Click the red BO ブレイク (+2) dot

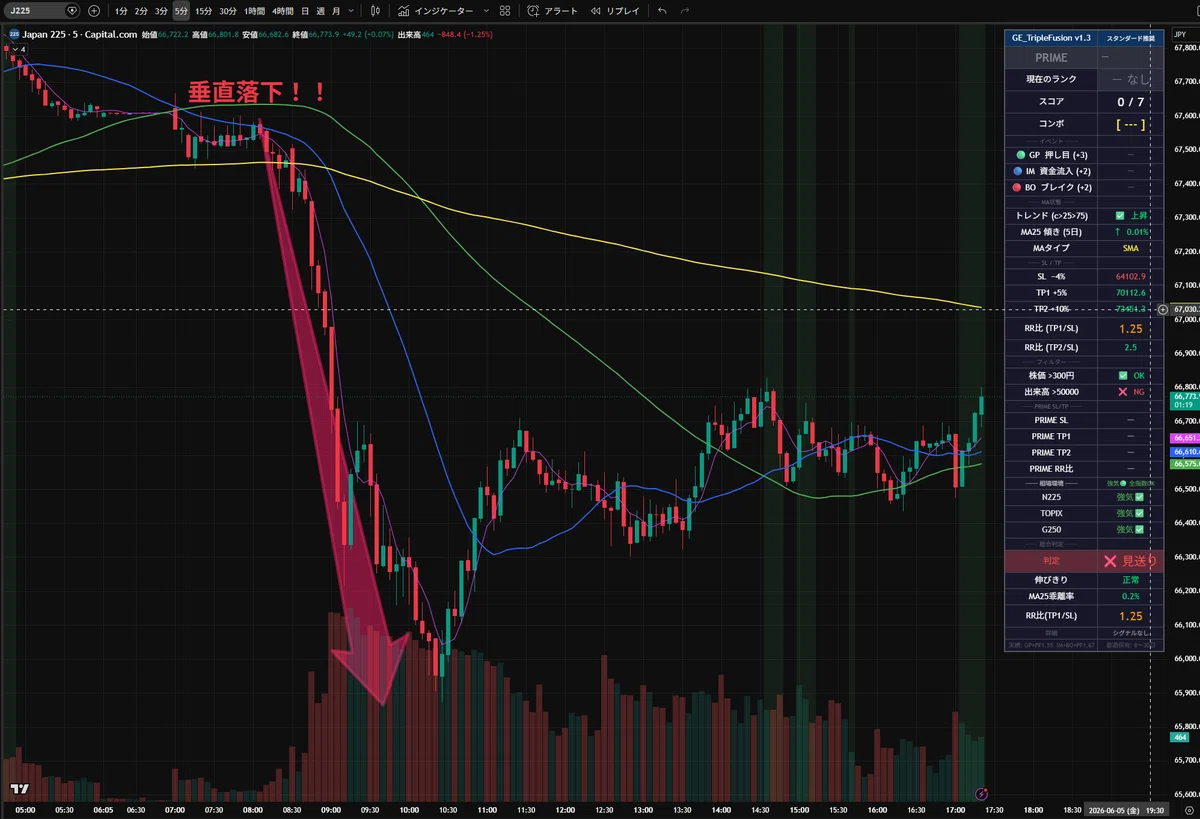point(1018,187)
